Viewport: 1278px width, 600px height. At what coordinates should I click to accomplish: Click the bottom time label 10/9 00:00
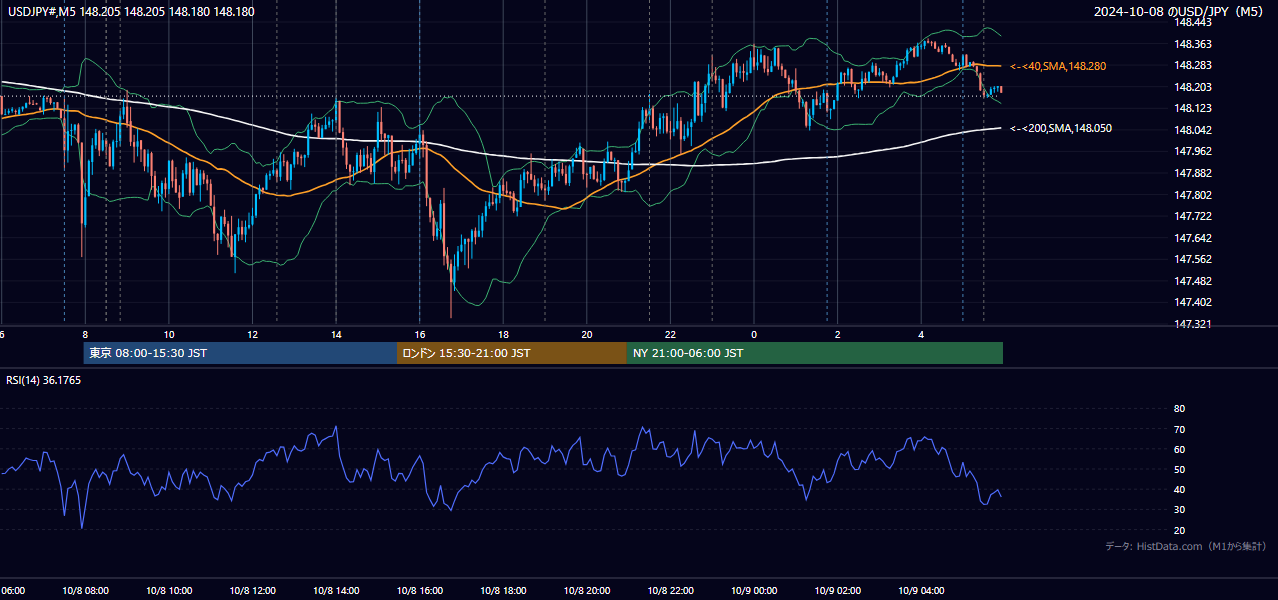point(754,590)
